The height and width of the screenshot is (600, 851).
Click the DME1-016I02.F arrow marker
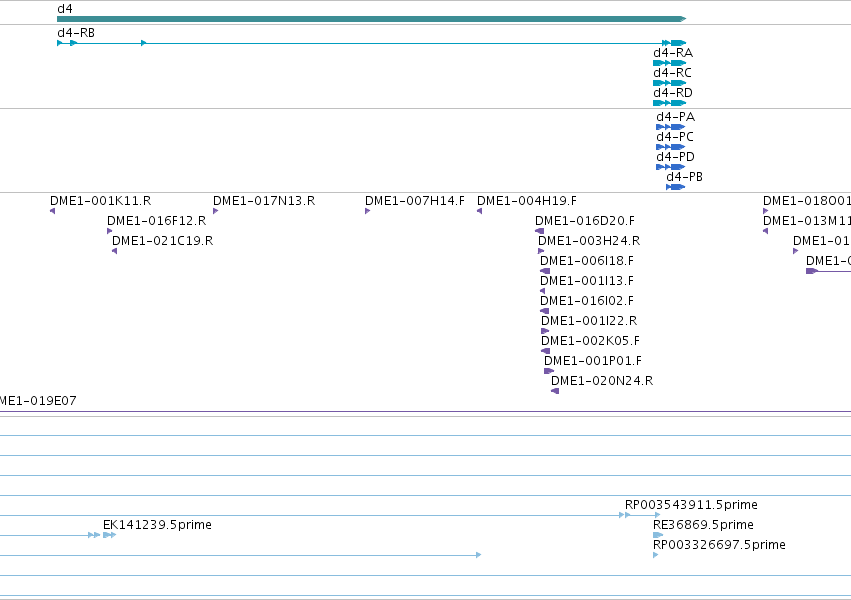pos(544,311)
